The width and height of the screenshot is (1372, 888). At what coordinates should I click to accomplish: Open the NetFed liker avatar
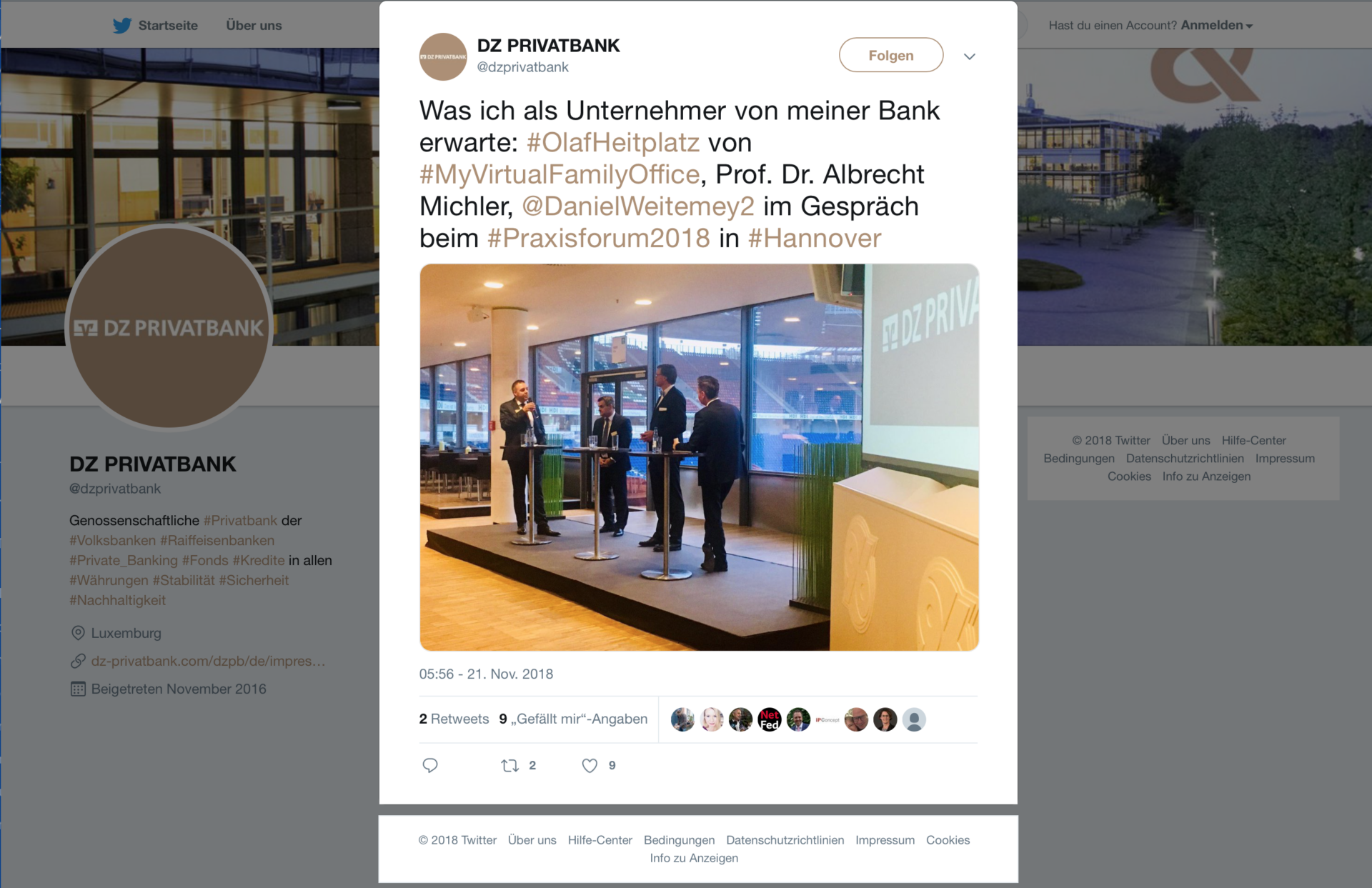[770, 719]
